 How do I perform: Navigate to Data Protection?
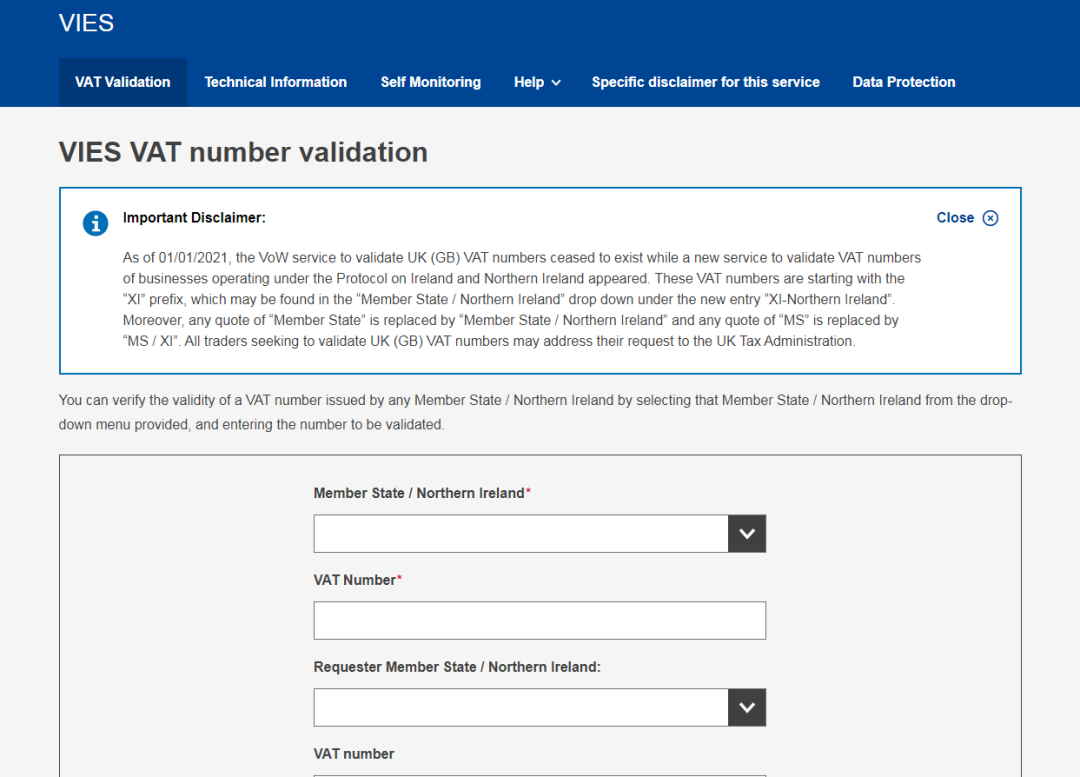pyautogui.click(x=903, y=82)
